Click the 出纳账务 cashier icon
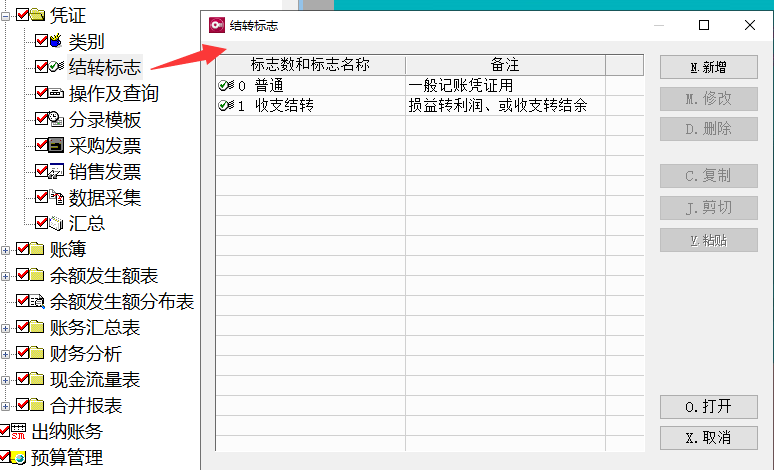Screen dimensions: 774x470 click(18, 431)
